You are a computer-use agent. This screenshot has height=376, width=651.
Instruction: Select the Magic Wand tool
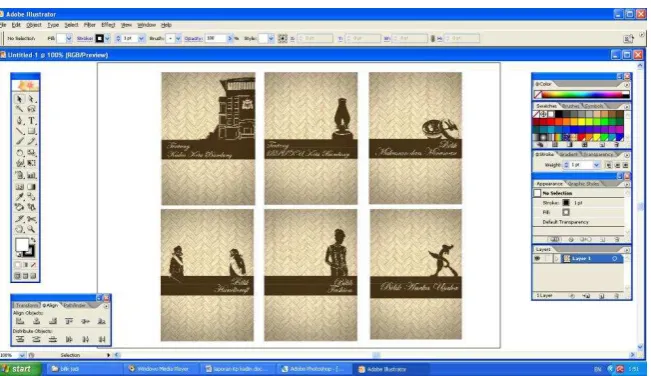pos(19,109)
